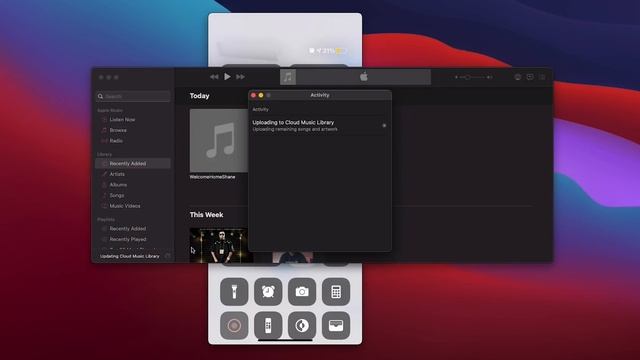Click Uploading to Cloud Music Library row

pyautogui.click(x=320, y=126)
